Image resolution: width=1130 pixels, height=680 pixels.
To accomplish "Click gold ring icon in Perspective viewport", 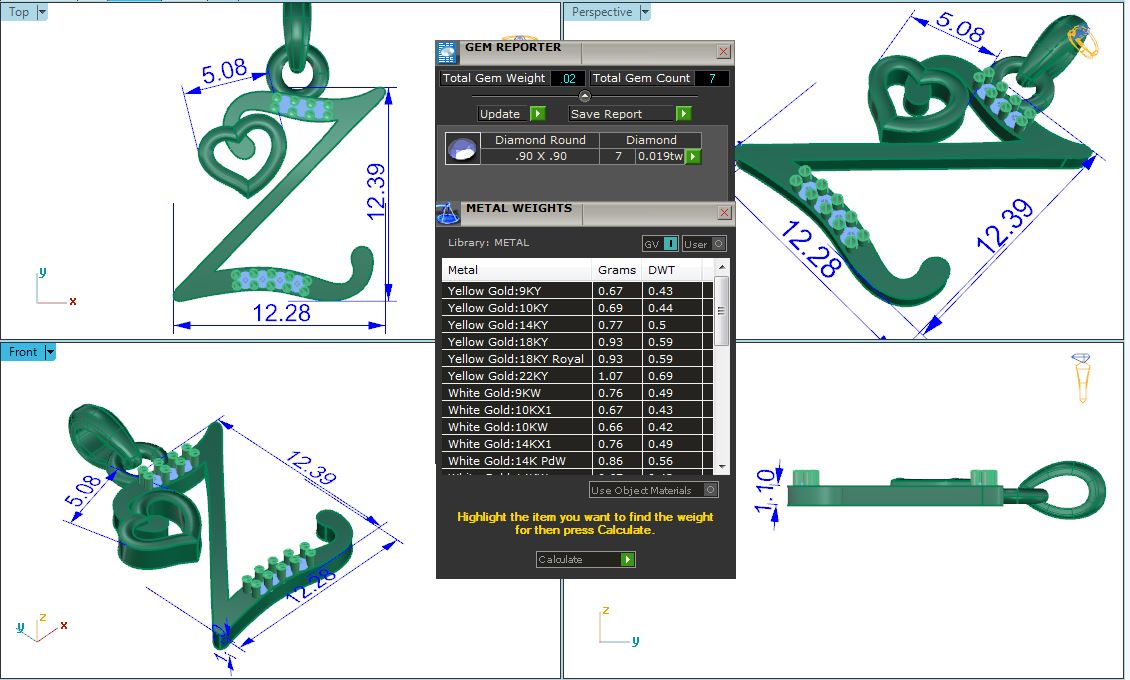I will click(1083, 40).
